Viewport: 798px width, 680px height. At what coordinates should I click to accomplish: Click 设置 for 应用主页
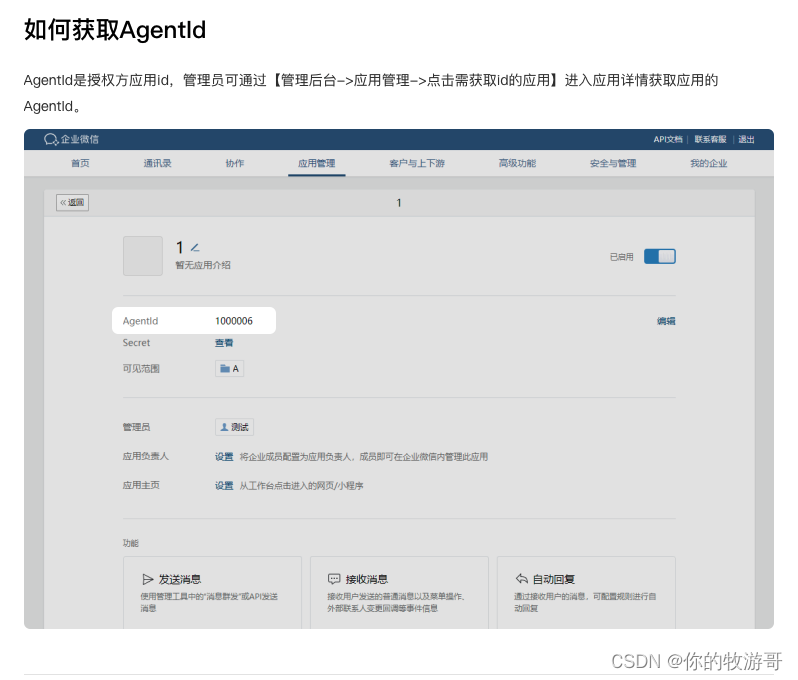coord(224,486)
